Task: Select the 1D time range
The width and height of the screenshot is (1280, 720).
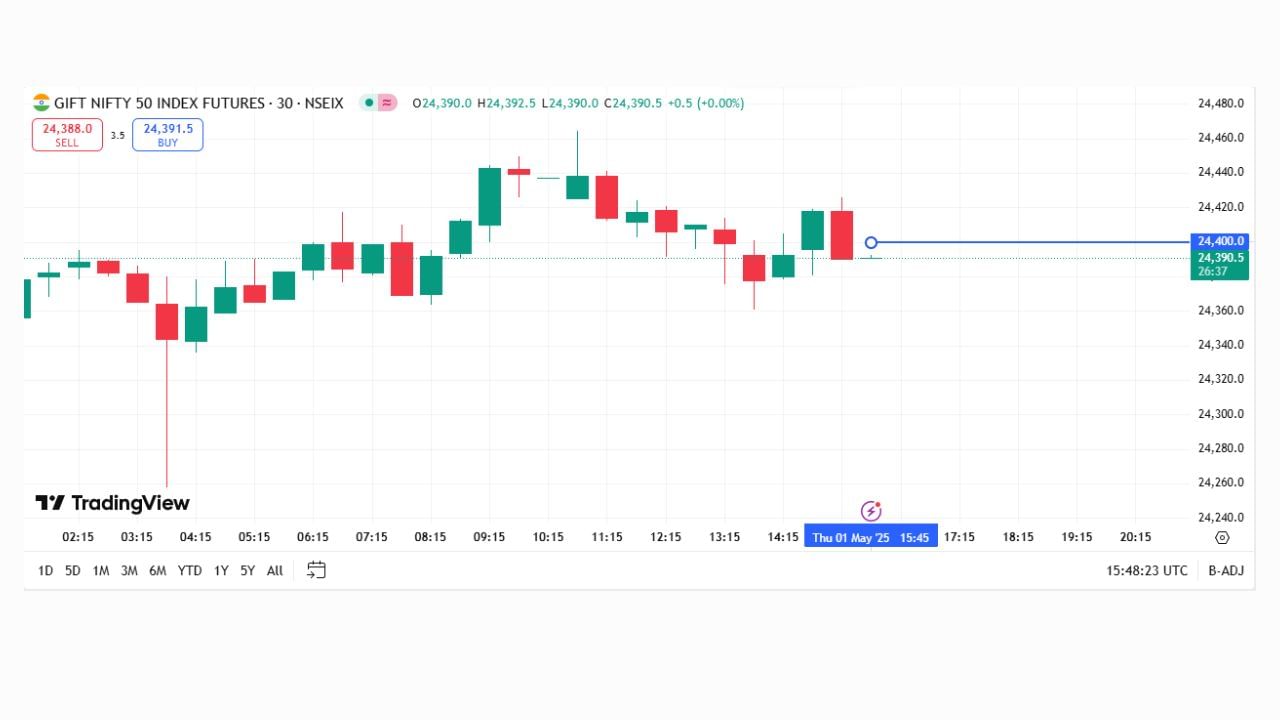Action: tap(45, 571)
